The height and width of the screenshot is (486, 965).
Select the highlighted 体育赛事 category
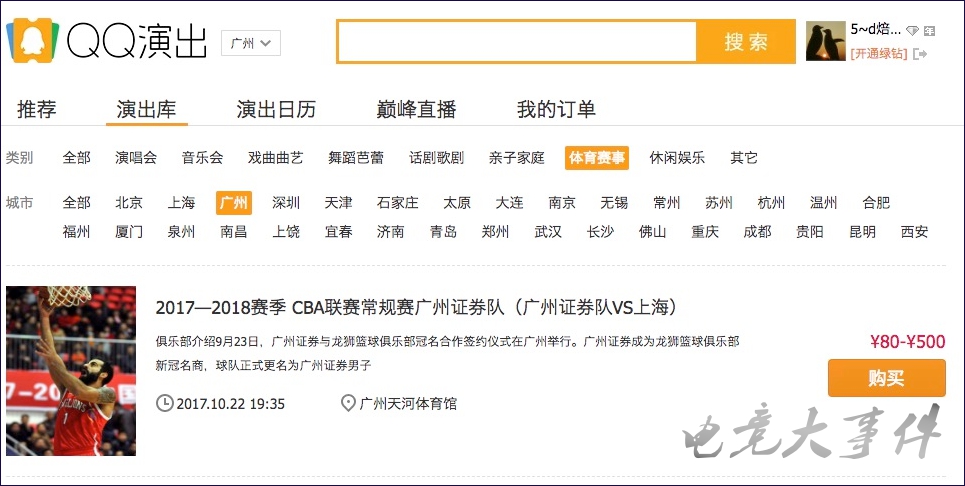tap(596, 157)
